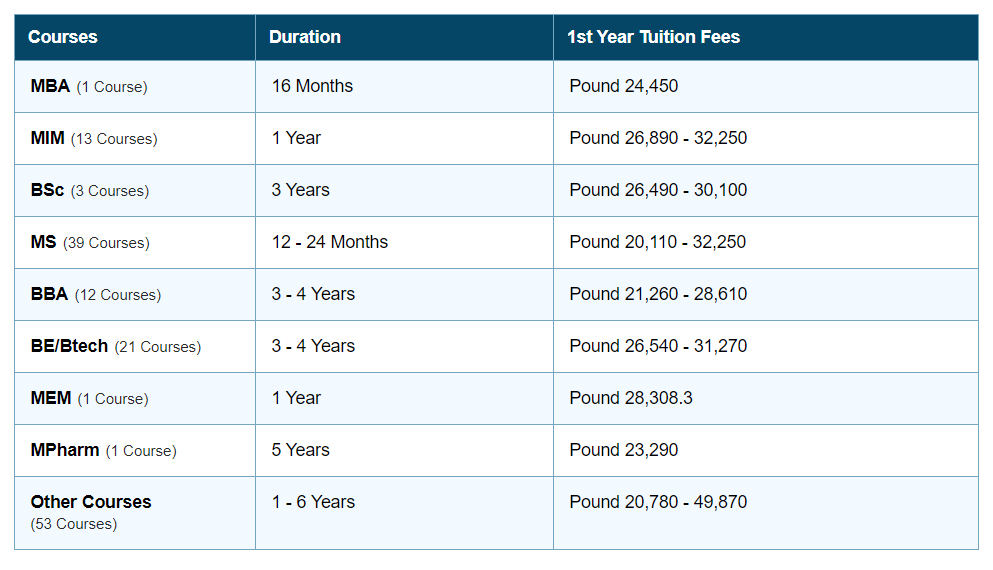Click the BBA course name
This screenshot has height=570, width=993.
[x=50, y=294]
